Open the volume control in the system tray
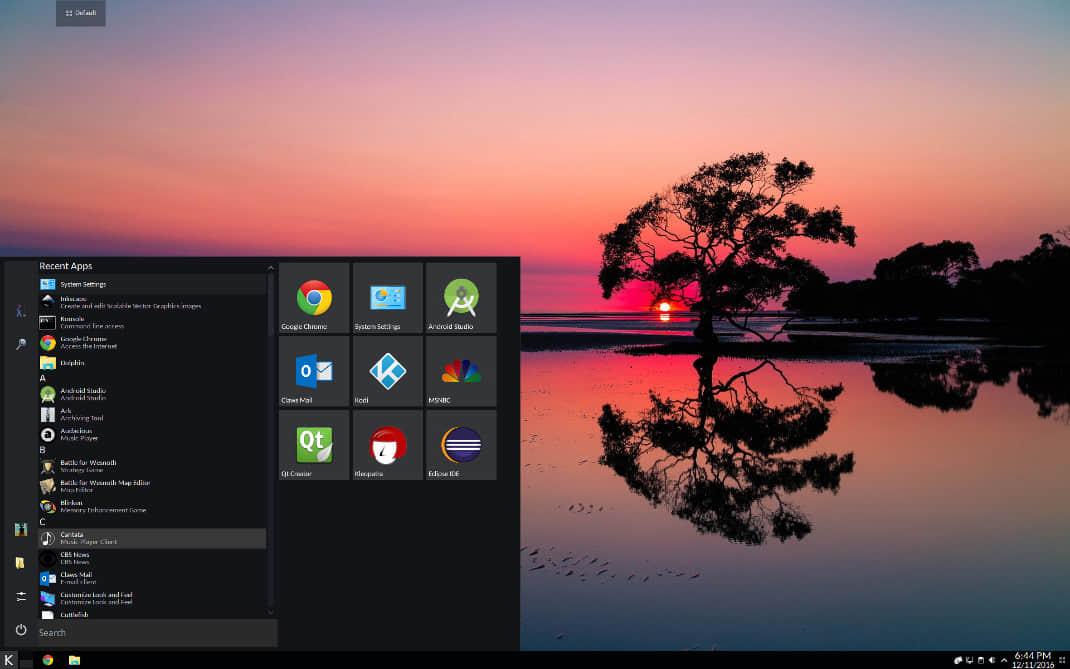1070x669 pixels. pyautogui.click(x=993, y=660)
